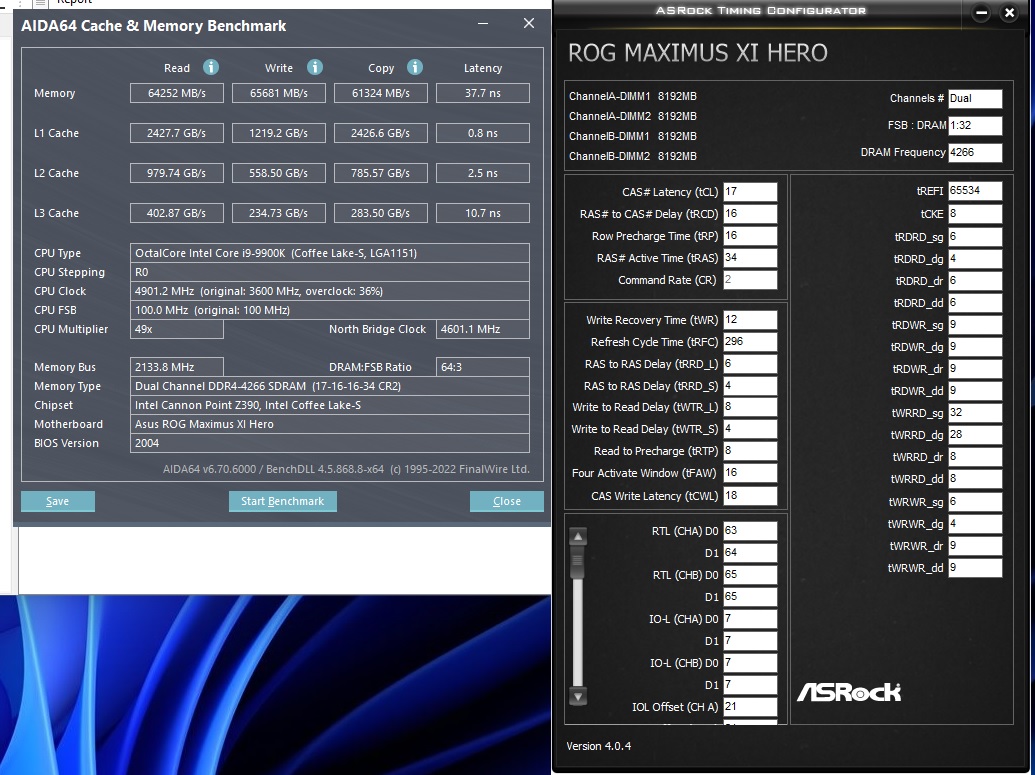Click scroll up arrow in RTL list
This screenshot has height=775, width=1035.
pos(578,536)
